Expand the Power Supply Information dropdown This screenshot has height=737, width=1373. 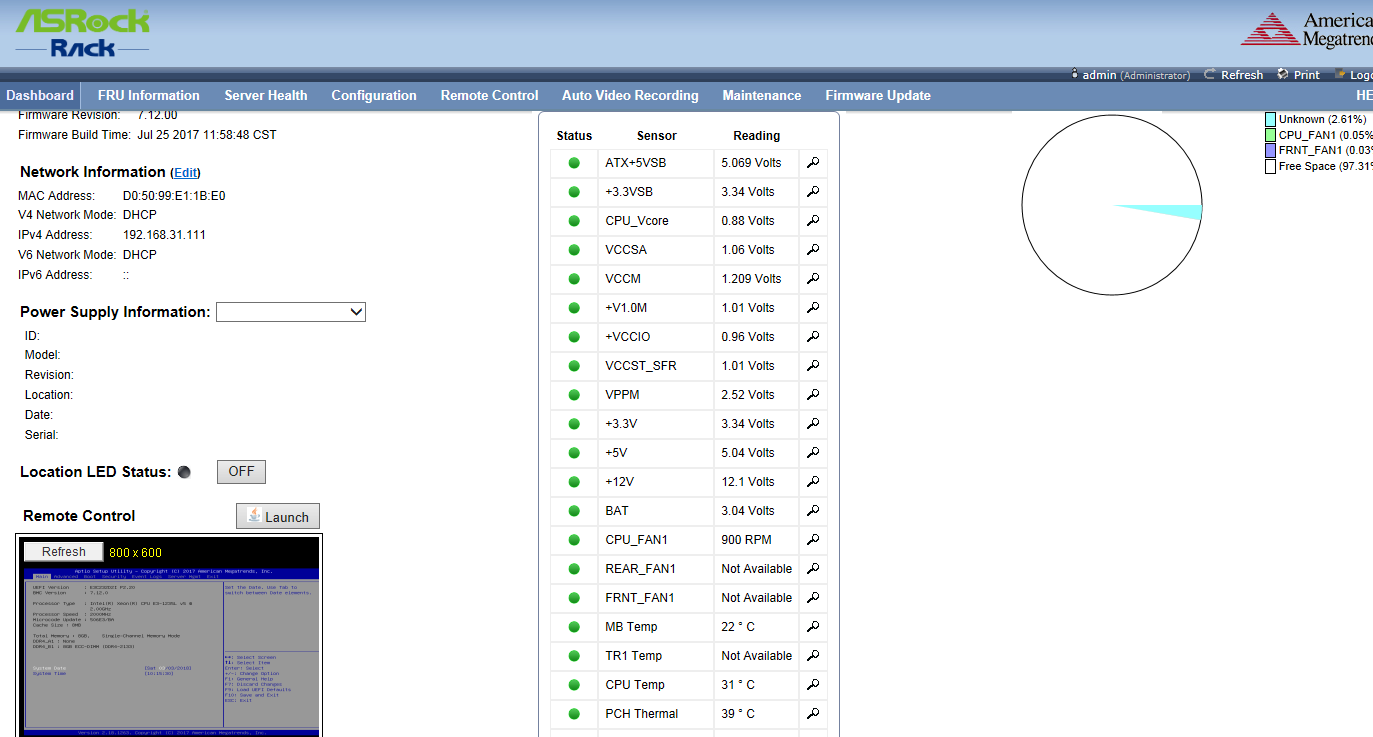pyautogui.click(x=291, y=312)
